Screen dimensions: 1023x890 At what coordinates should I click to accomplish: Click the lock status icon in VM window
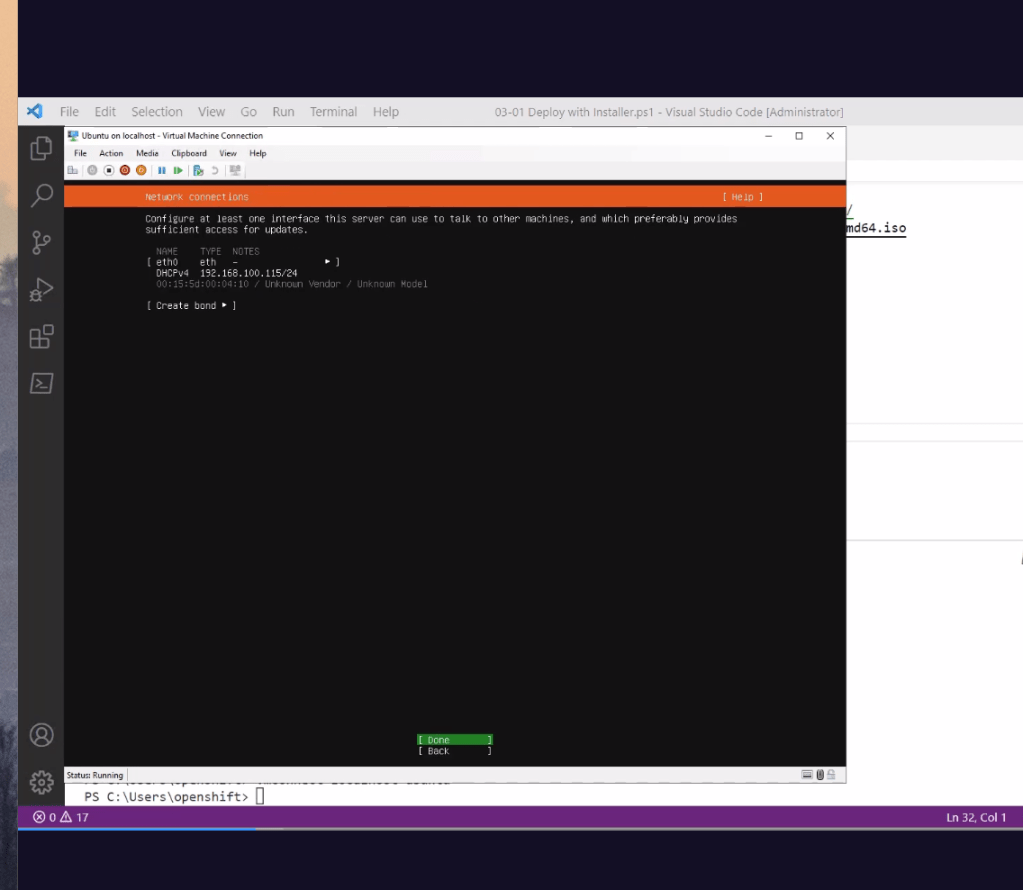coord(831,775)
